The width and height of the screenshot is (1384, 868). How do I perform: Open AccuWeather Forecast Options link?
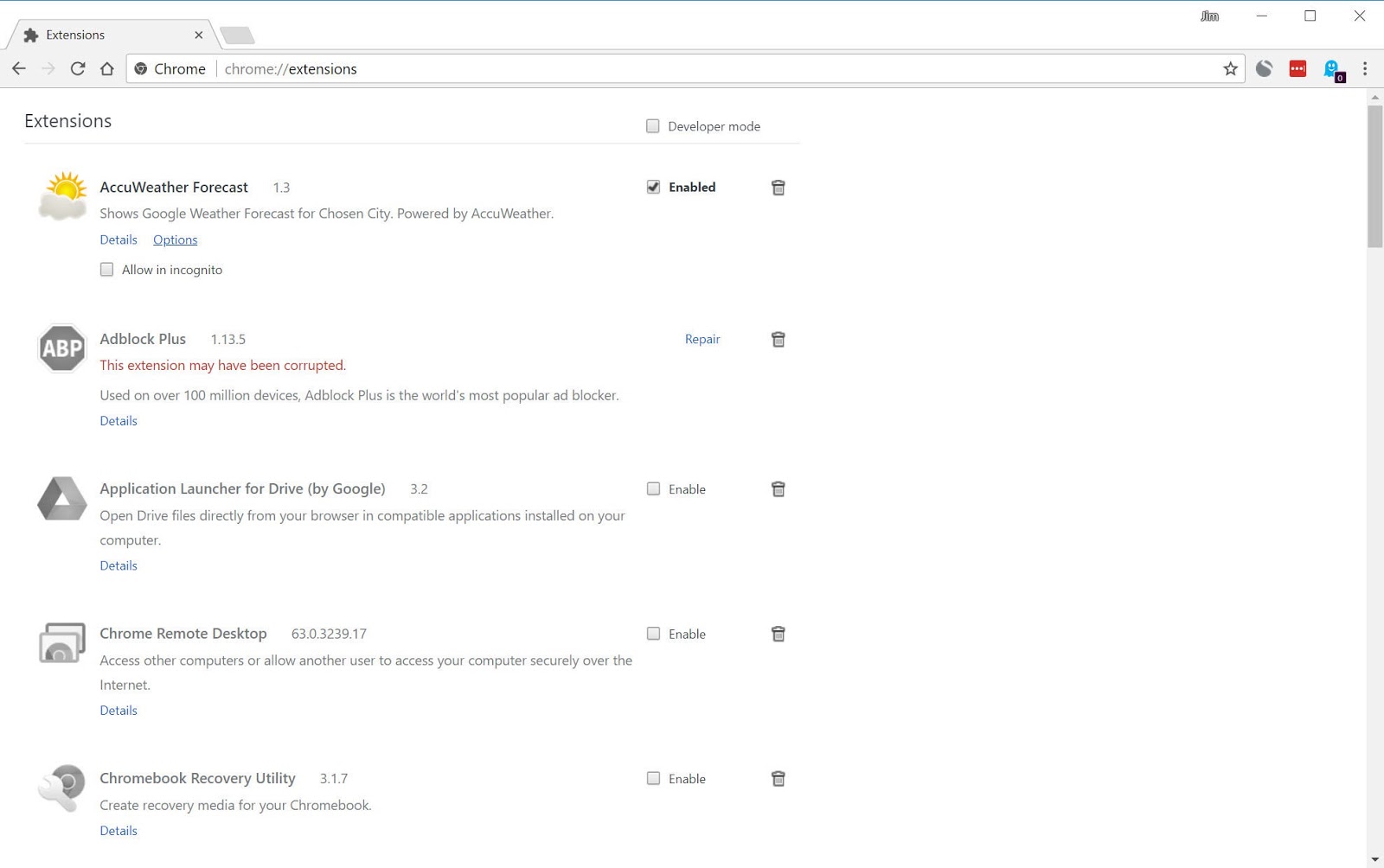(175, 239)
